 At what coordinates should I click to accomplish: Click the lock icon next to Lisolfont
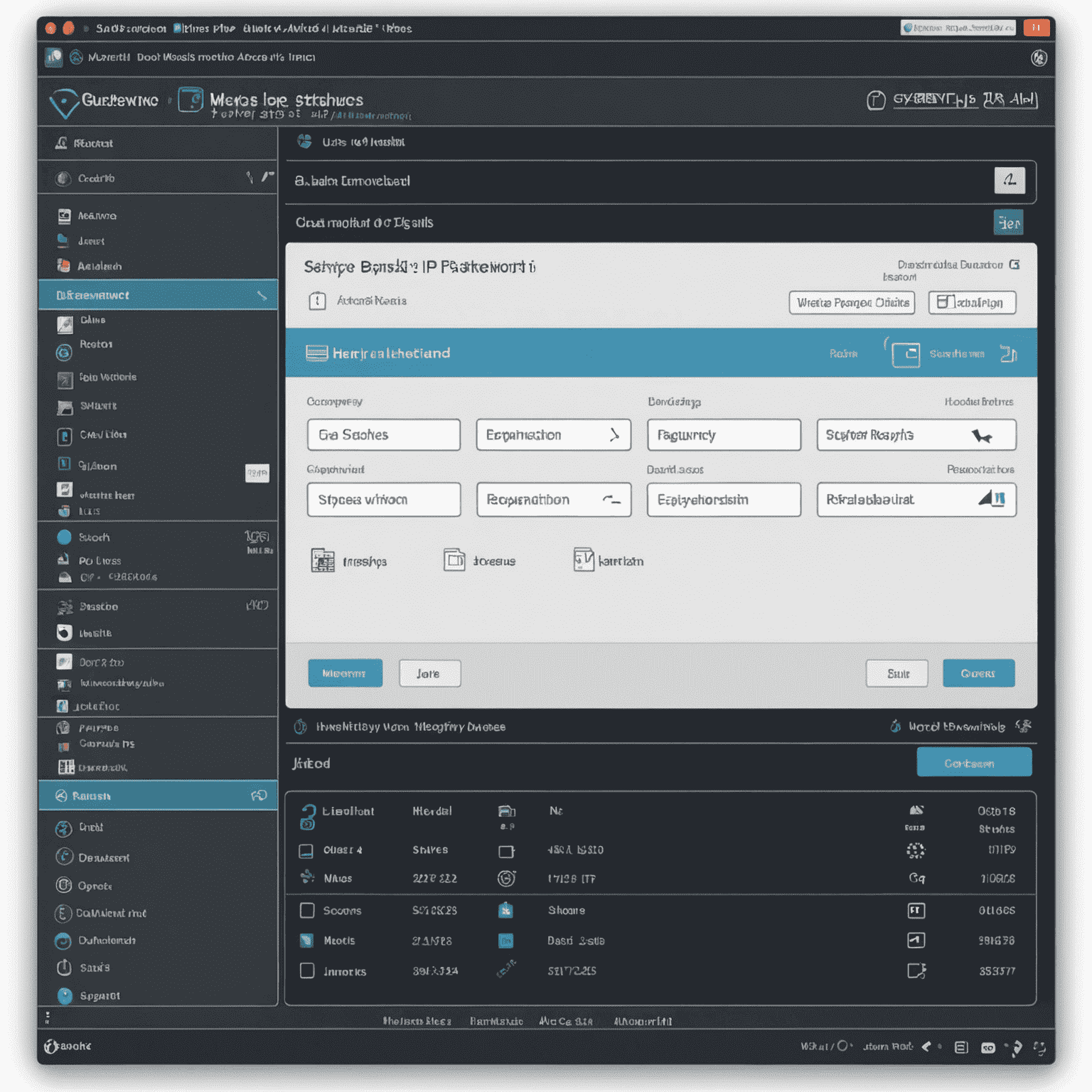308,818
